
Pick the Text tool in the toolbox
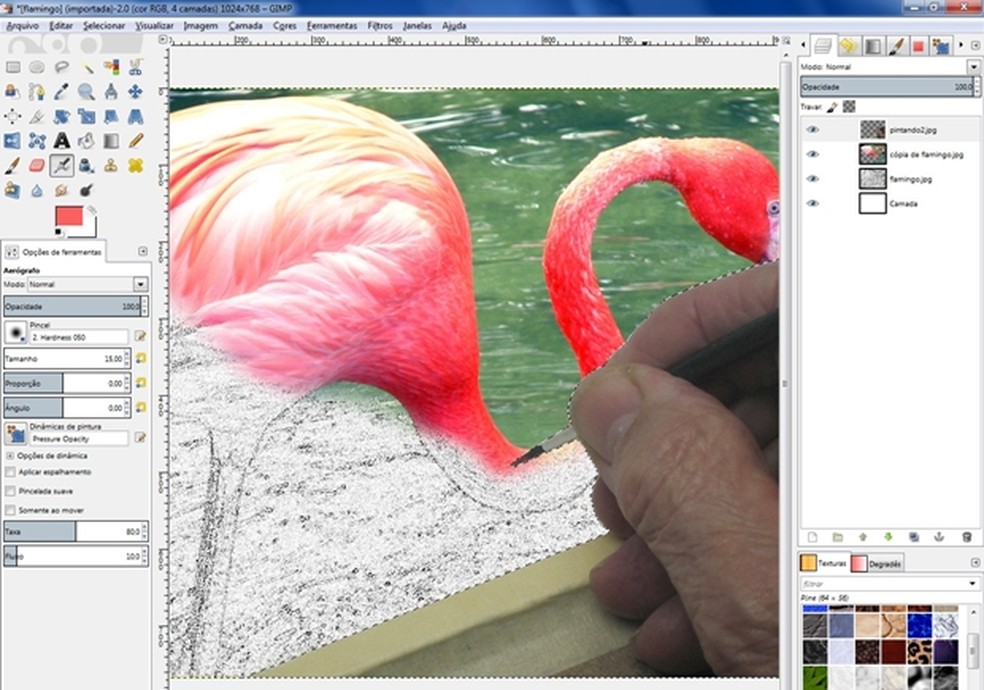[61, 141]
